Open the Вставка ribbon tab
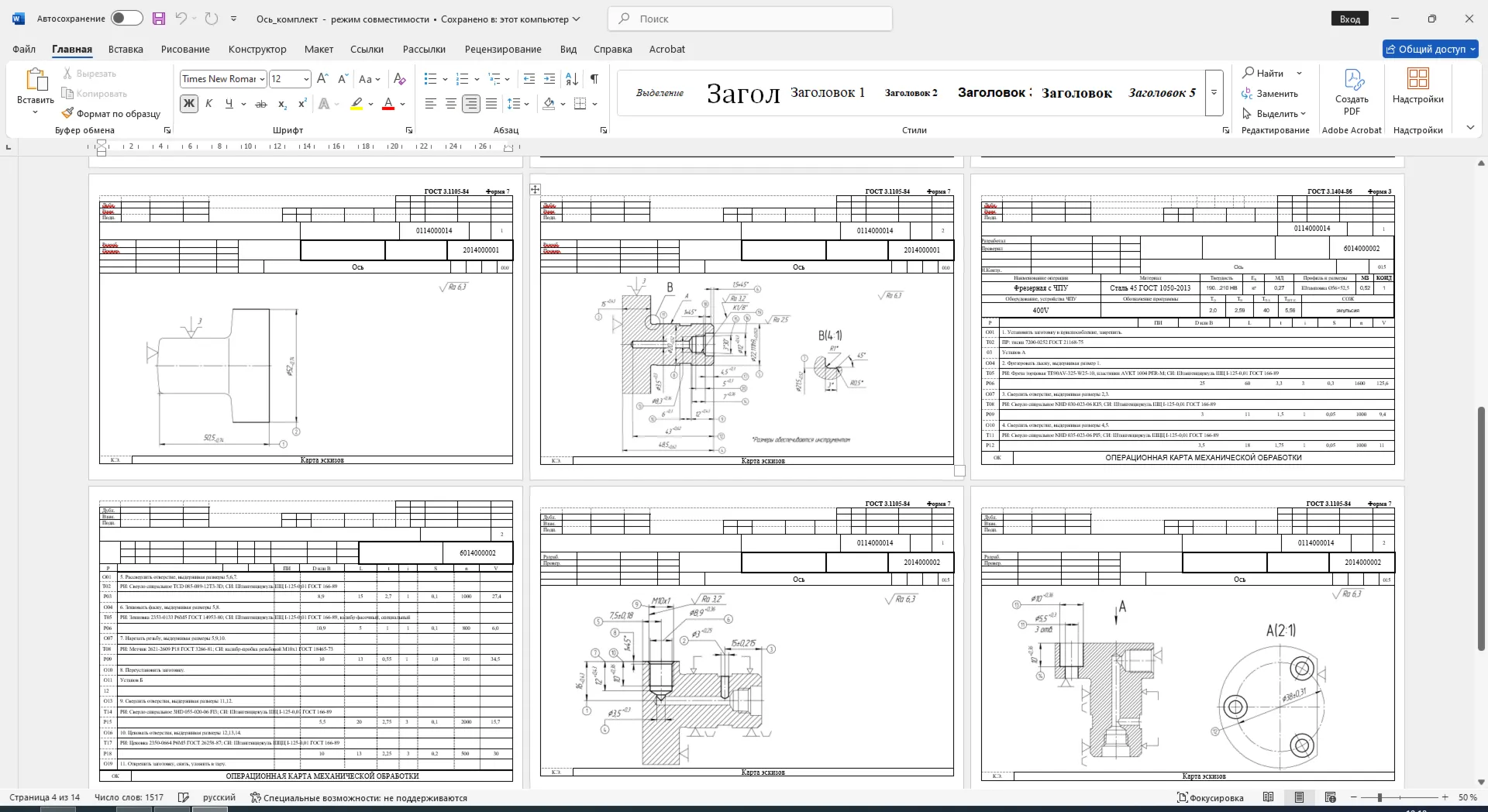Screen dimensions: 1488x812 click(126, 49)
